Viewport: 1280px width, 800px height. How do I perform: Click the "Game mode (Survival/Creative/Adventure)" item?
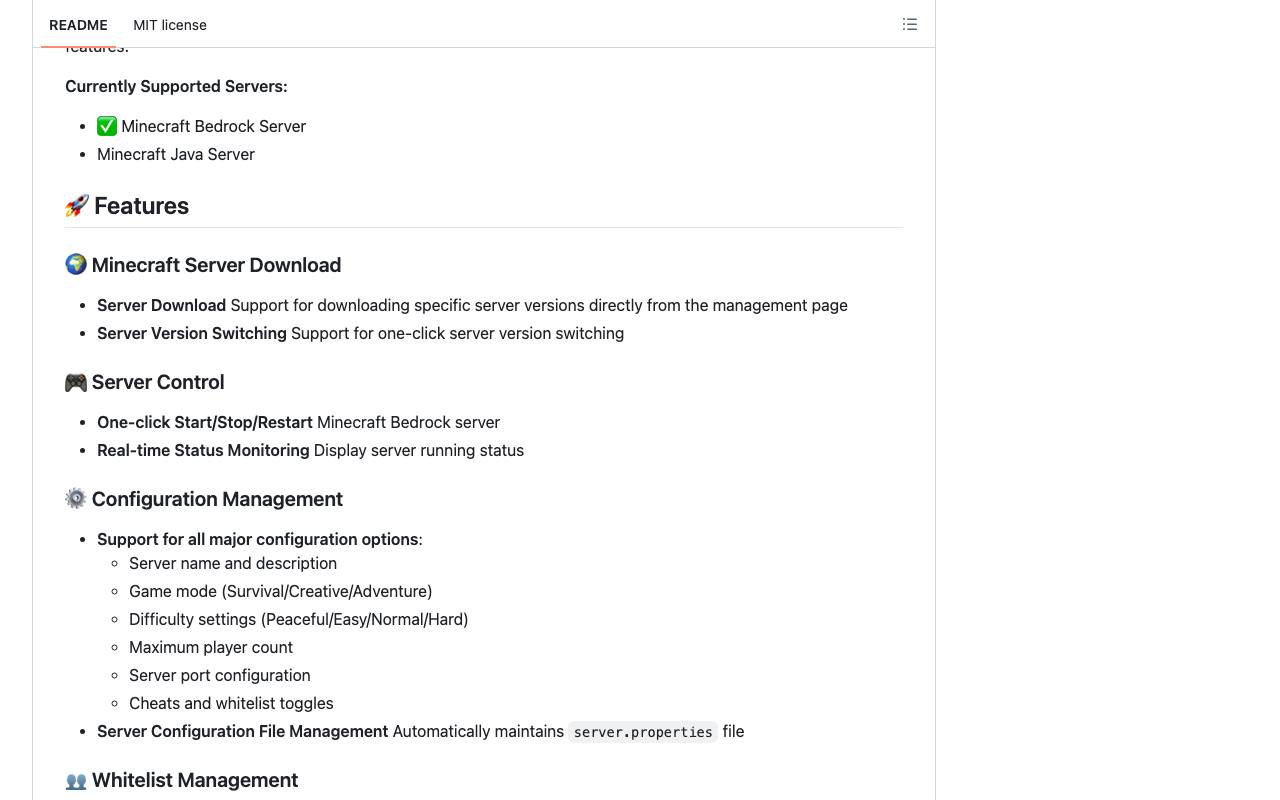pos(281,591)
